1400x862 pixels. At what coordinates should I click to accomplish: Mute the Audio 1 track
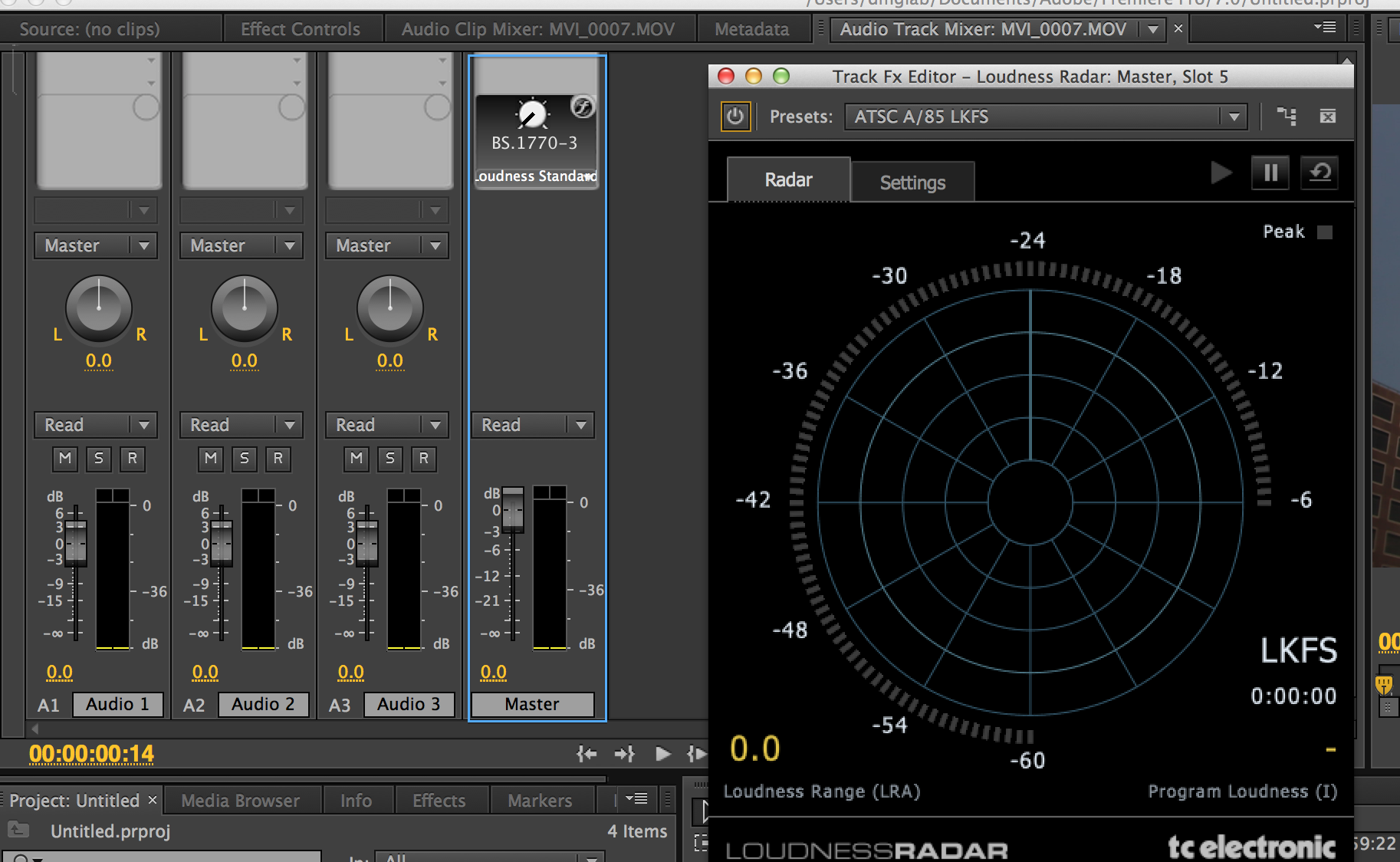pyautogui.click(x=65, y=459)
